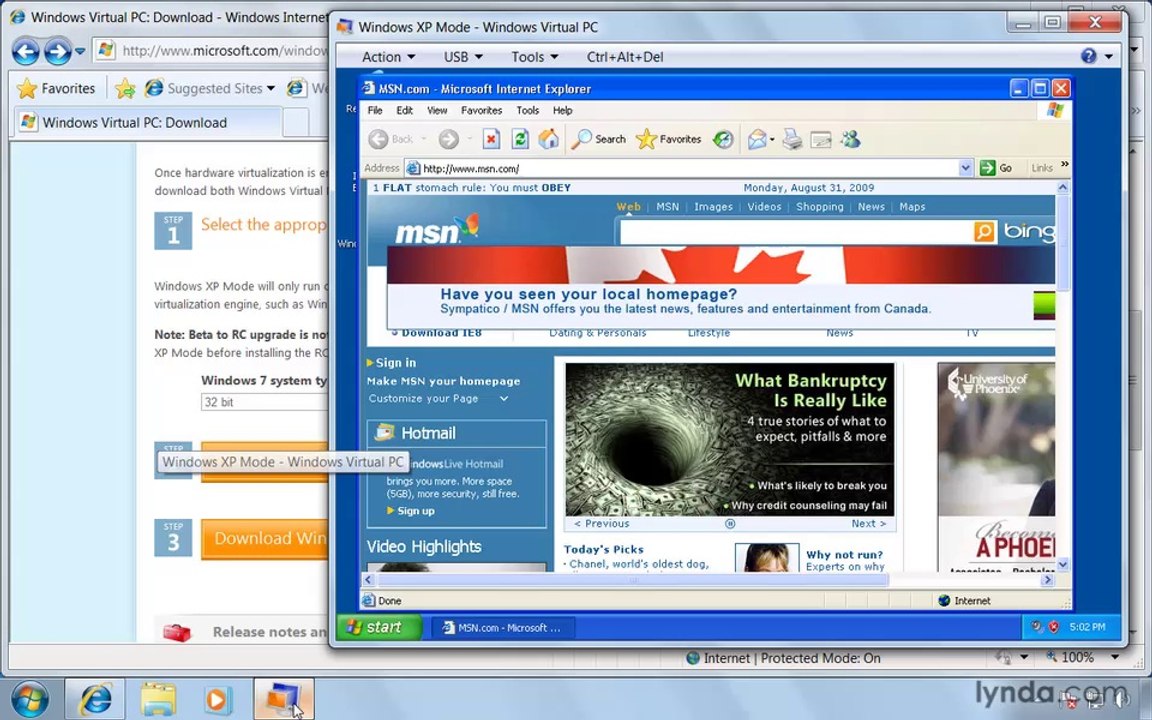Open Search in the XP IE toolbar
1152x720 pixels.
coord(599,139)
